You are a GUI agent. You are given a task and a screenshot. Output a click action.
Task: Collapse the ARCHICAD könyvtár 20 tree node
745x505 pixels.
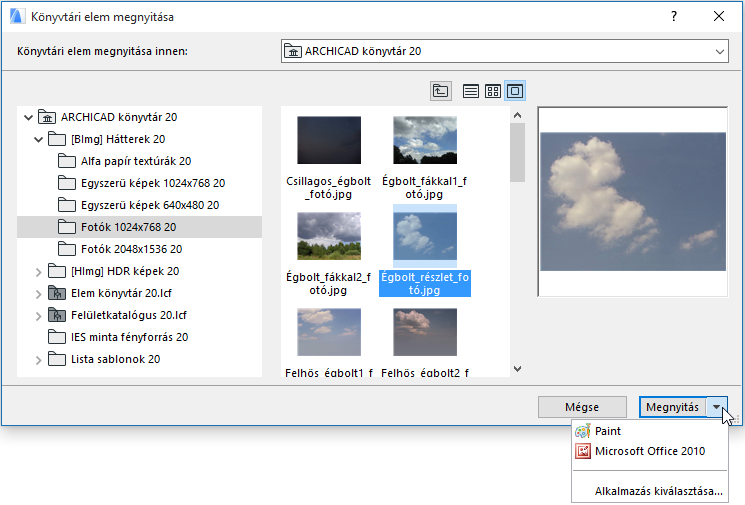[29, 117]
